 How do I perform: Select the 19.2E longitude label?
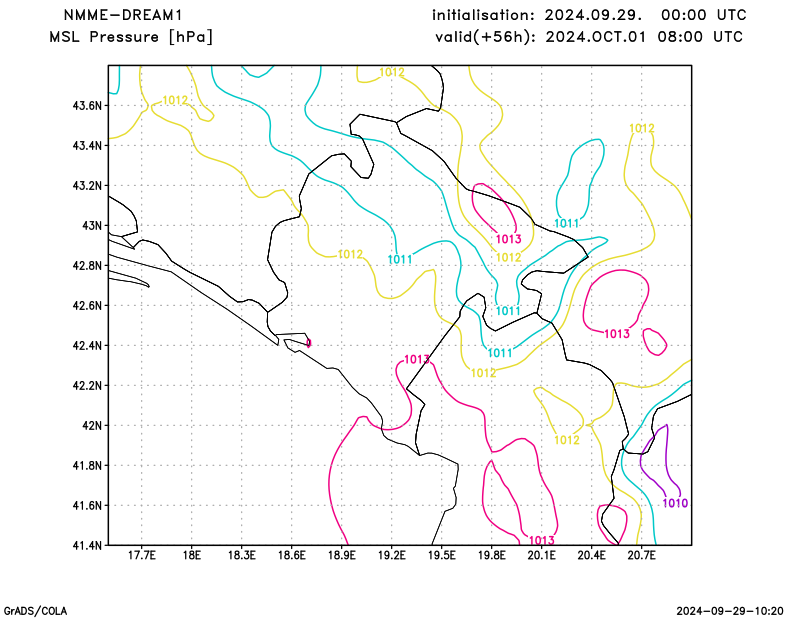click(391, 555)
